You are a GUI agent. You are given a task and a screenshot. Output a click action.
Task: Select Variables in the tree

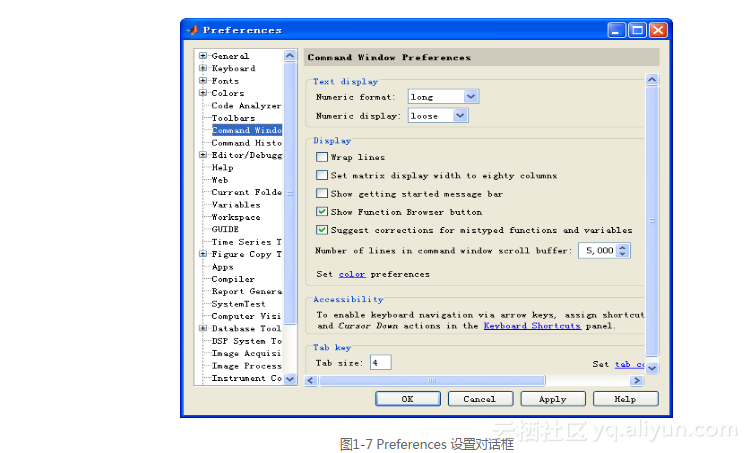[236, 205]
